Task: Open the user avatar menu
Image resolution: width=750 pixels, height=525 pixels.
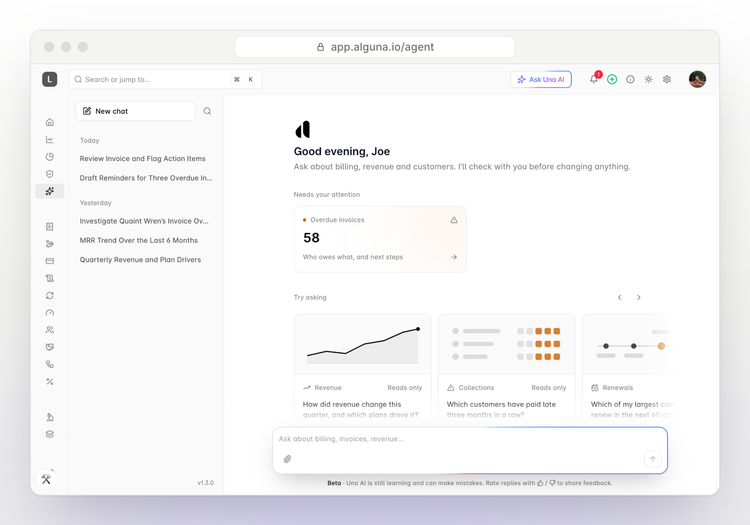Action: (697, 79)
